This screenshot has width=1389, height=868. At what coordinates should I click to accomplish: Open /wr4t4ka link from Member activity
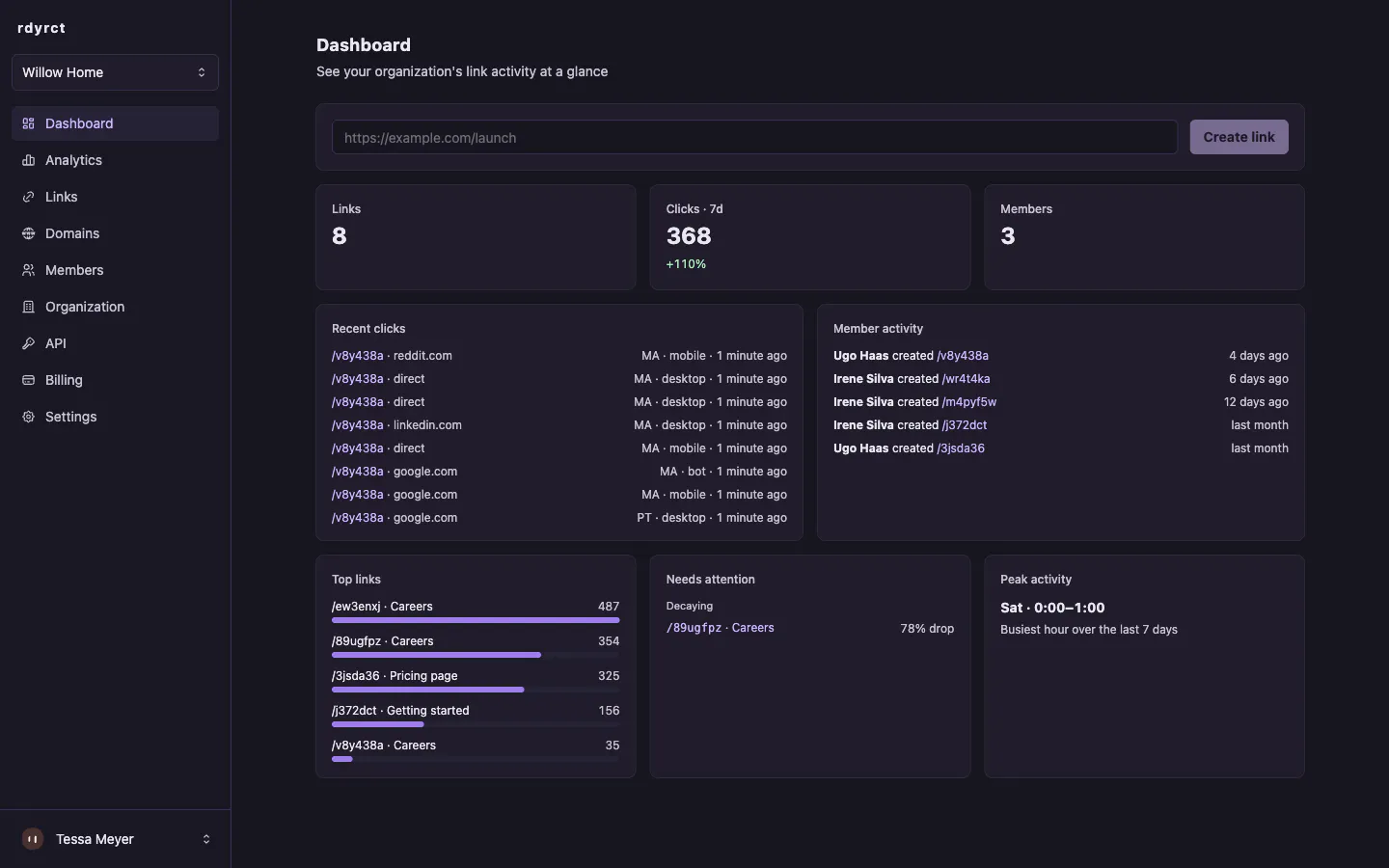tap(966, 379)
